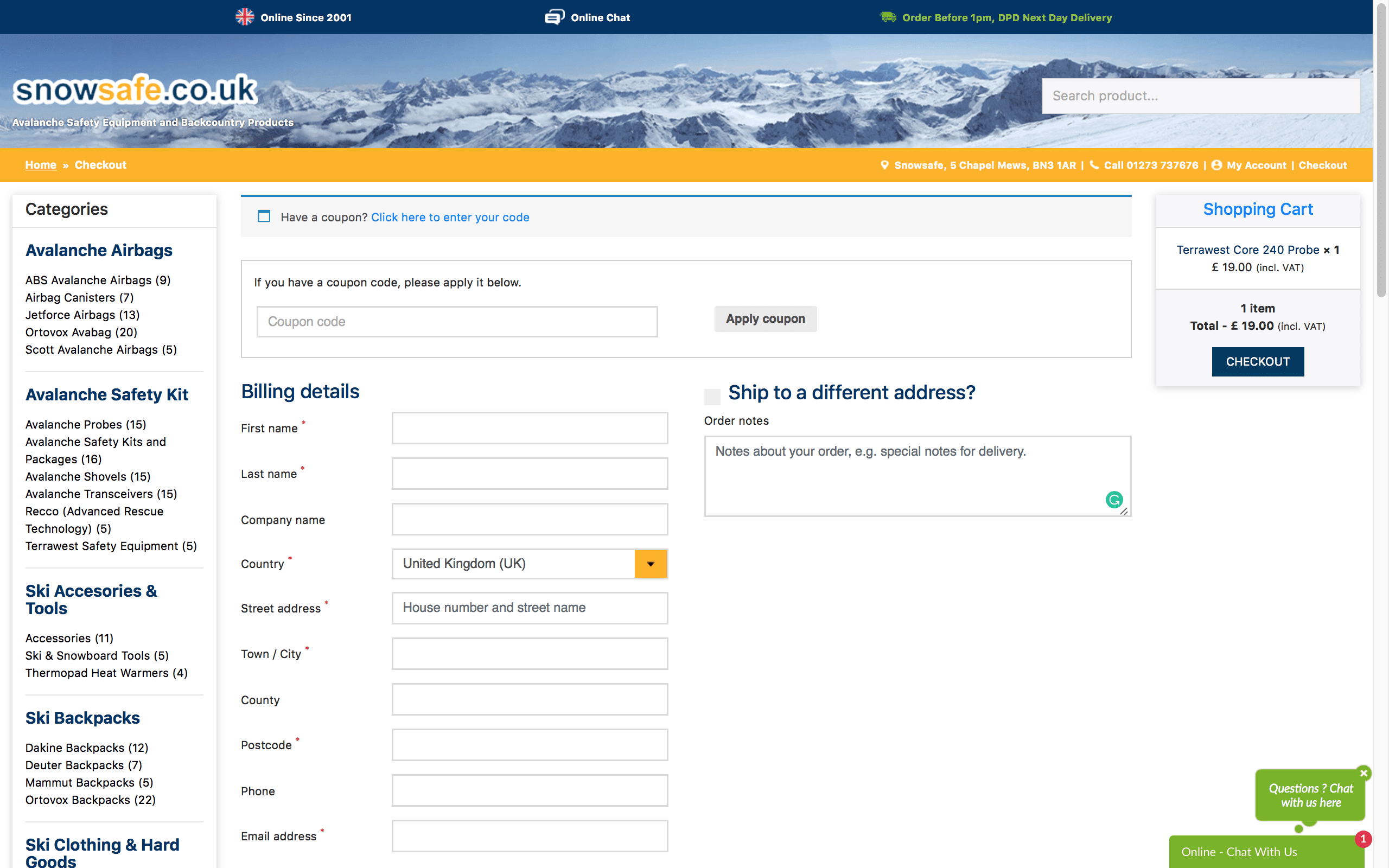Open Recco (Advanced Rescue Technology) (5)
This screenshot has height=868, width=1389.
[94, 520]
